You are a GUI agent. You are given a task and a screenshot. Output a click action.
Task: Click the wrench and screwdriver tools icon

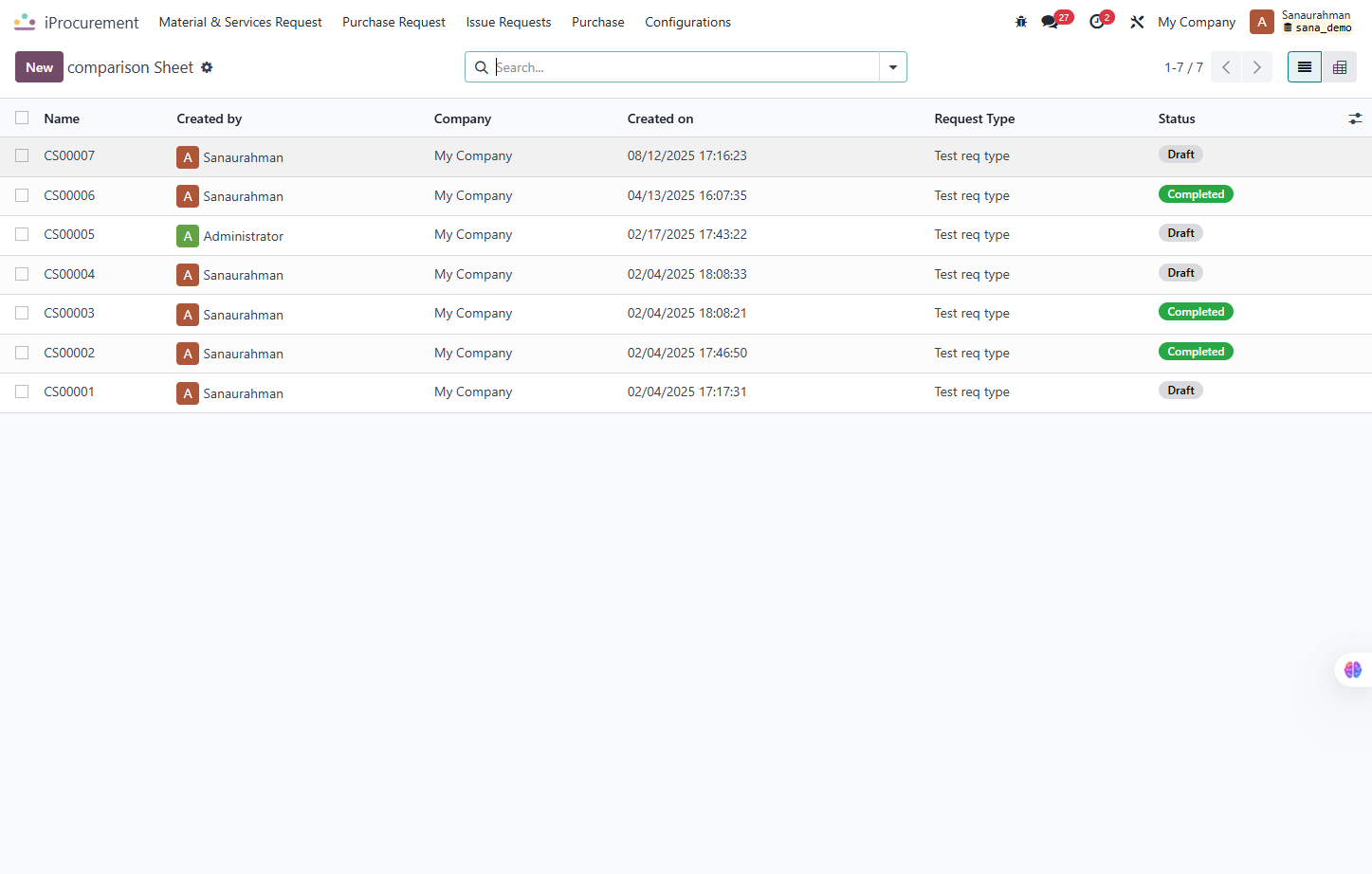coord(1137,22)
